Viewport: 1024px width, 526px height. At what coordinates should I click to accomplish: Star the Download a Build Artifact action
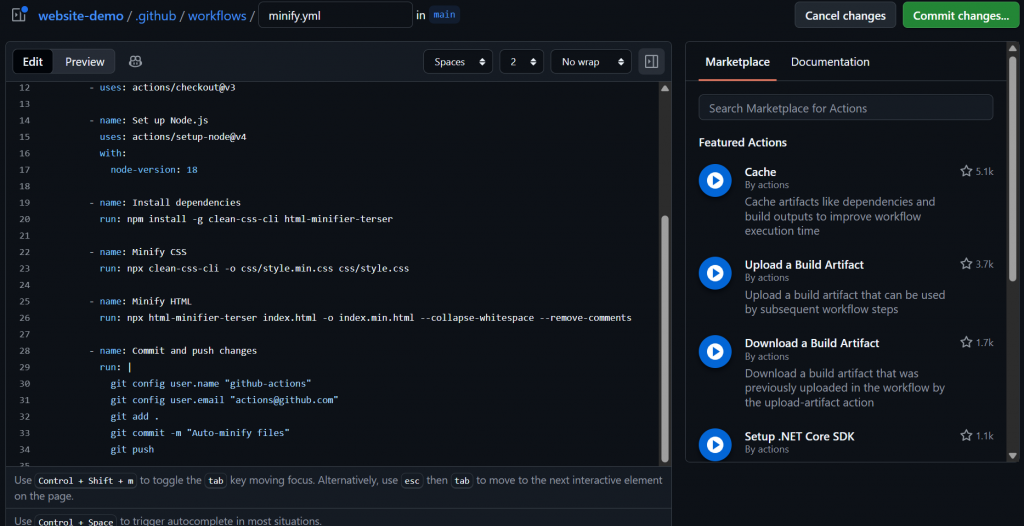tap(966, 342)
